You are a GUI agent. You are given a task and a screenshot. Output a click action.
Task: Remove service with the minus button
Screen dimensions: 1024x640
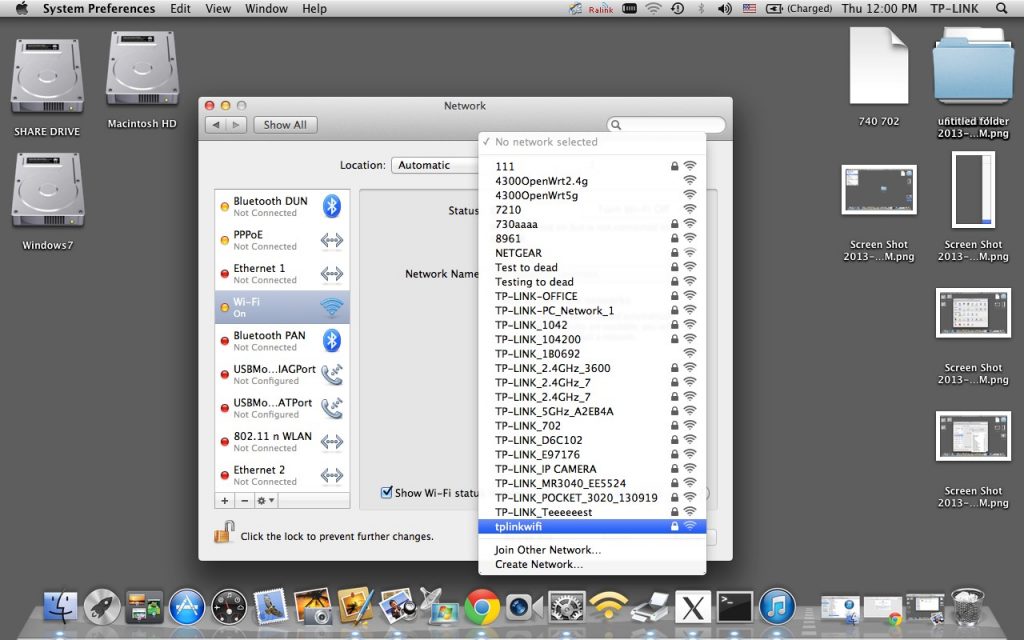(244, 500)
